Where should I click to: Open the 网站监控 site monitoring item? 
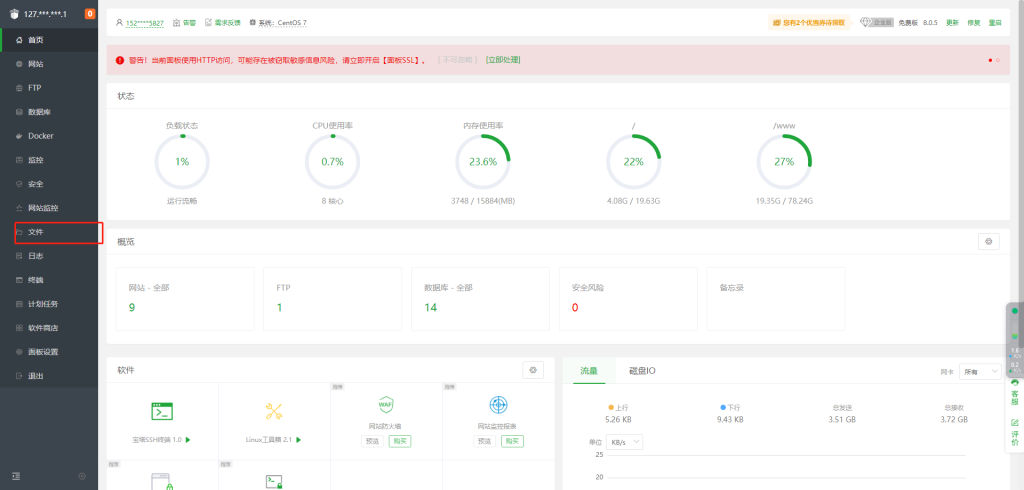[x=49, y=208]
